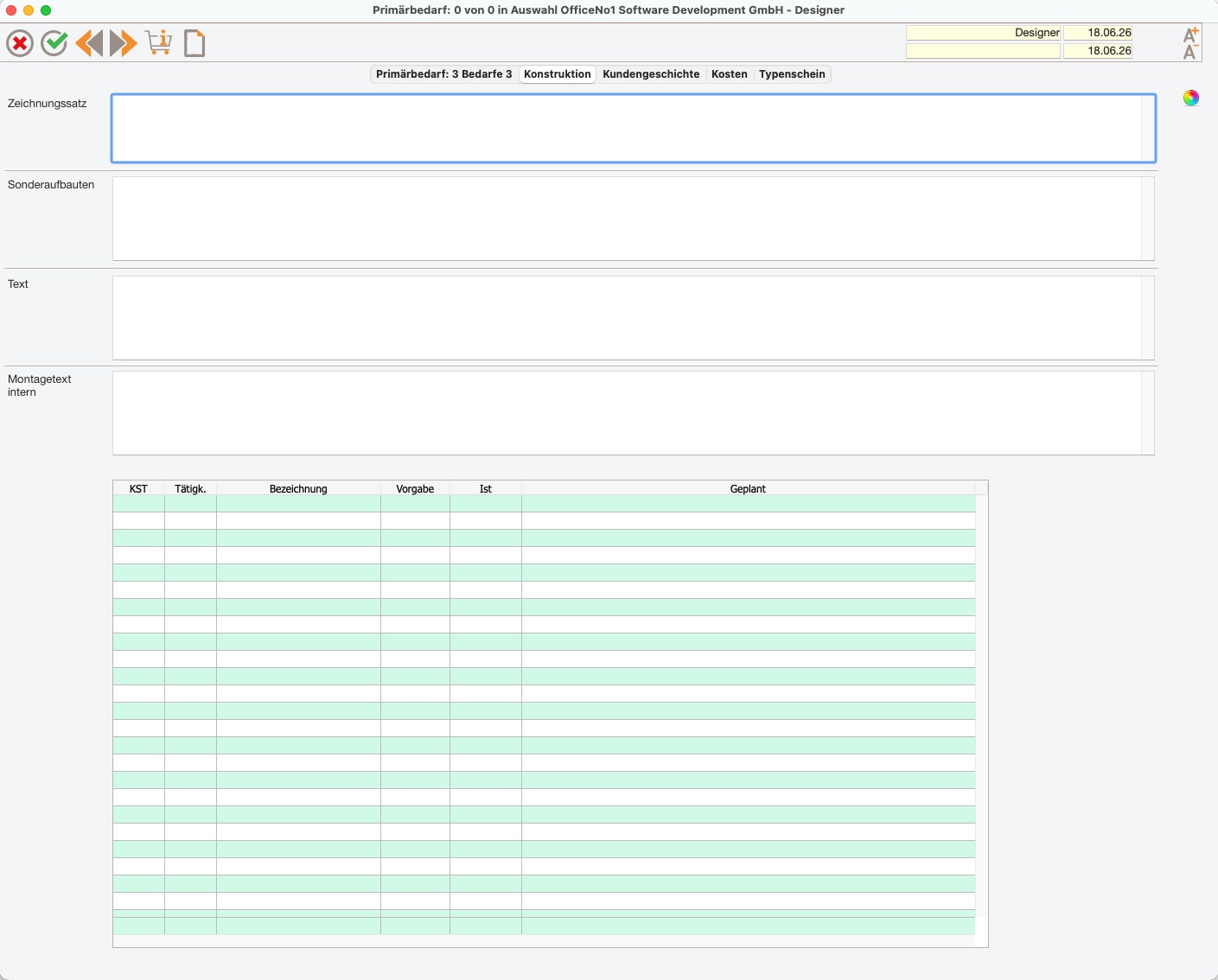
Task: Switch to the Kosten tab
Action: tap(730, 74)
